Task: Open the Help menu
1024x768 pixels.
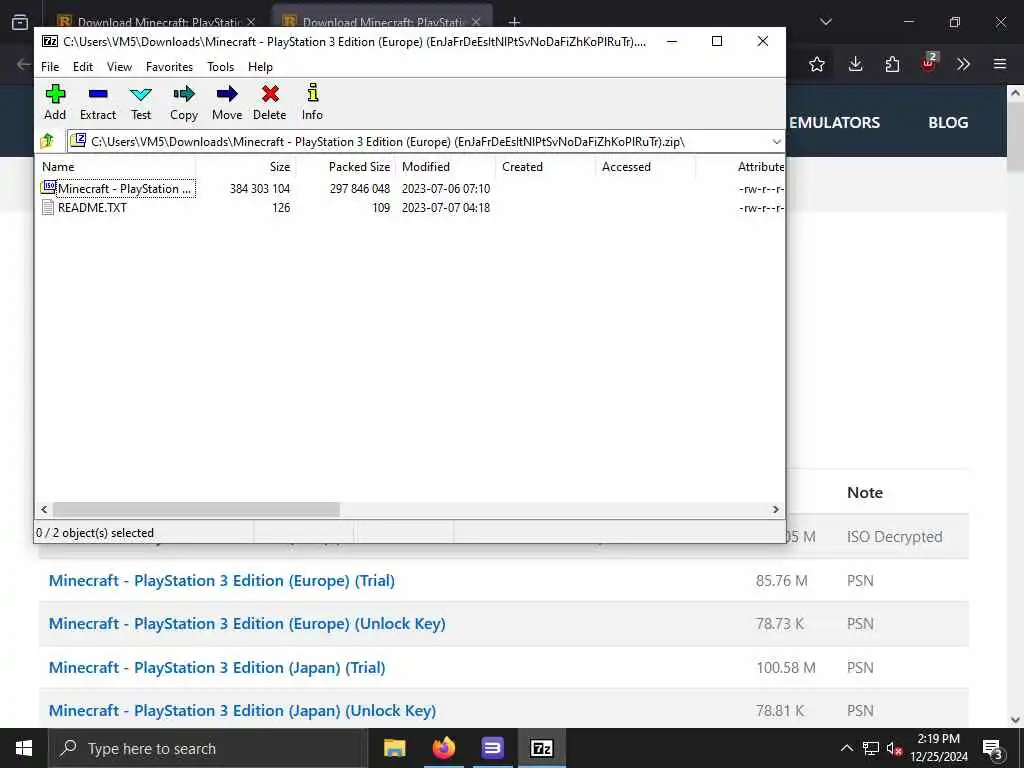Action: pyautogui.click(x=260, y=67)
